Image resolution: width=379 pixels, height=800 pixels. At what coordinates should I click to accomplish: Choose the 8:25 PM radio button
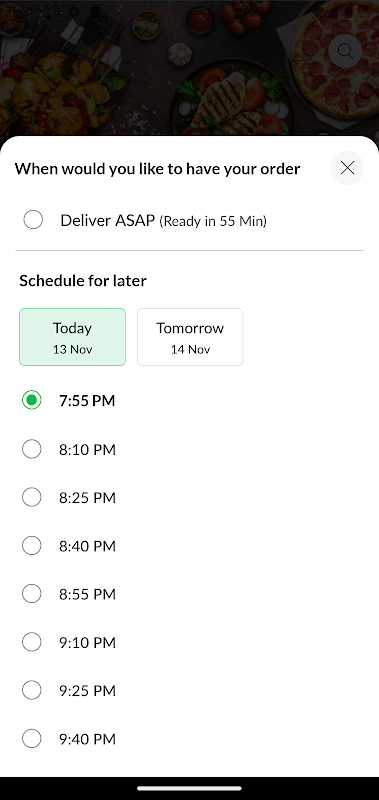(32, 497)
